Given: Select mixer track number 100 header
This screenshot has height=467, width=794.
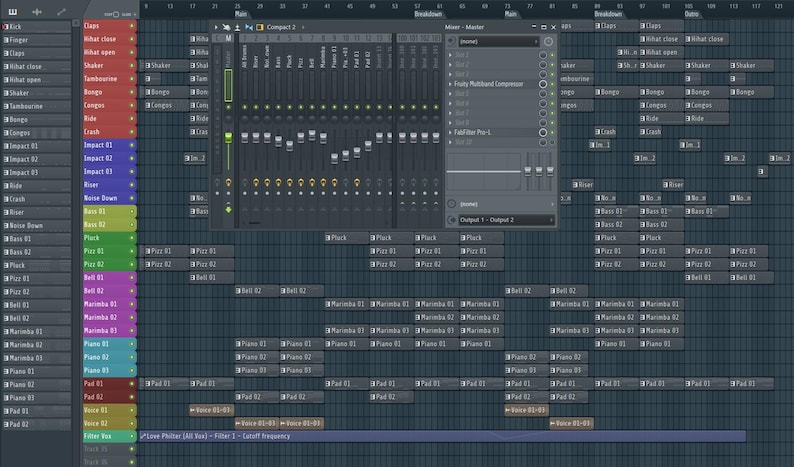Looking at the screenshot, I should (402, 38).
